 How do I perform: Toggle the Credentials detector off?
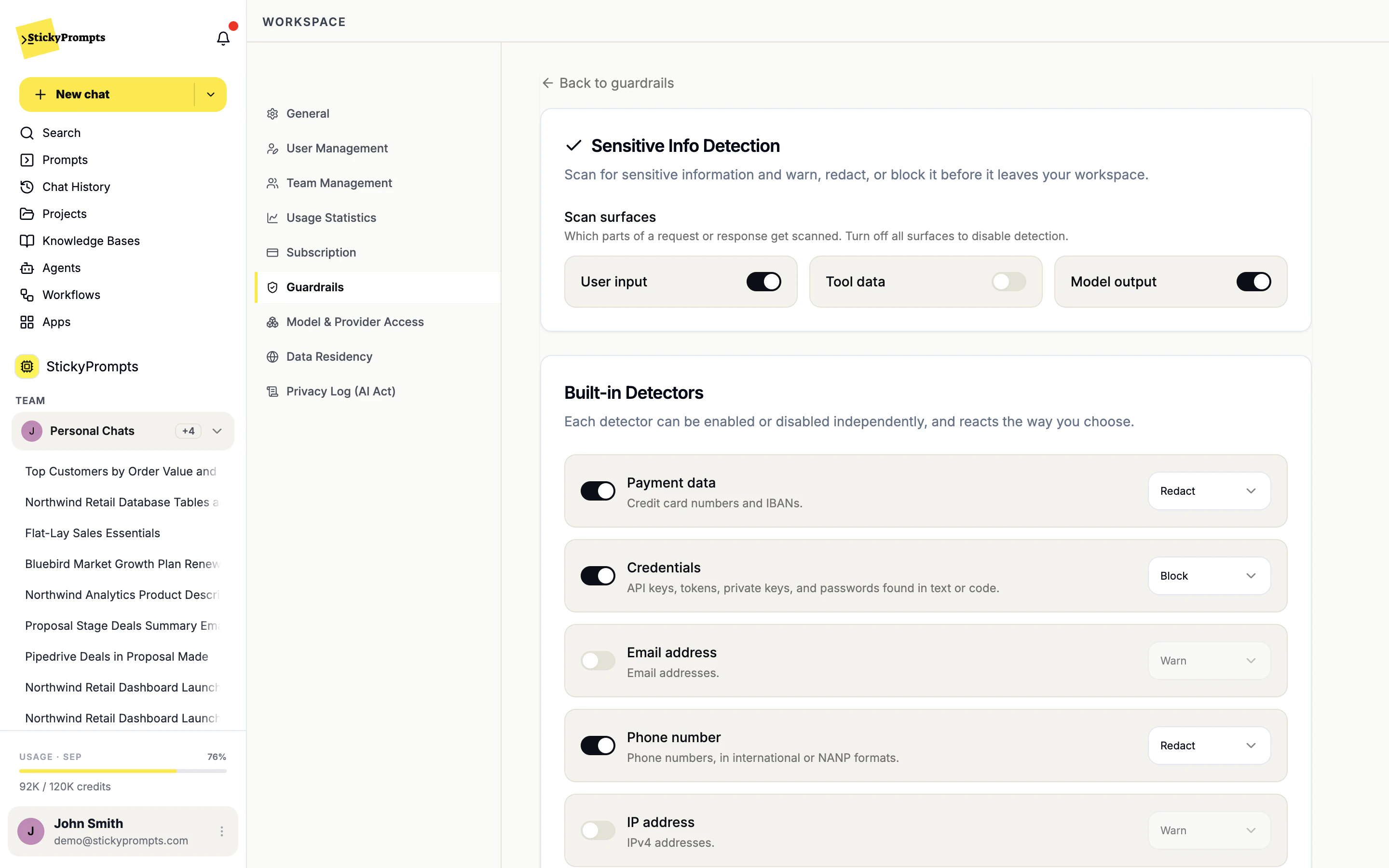point(598,576)
